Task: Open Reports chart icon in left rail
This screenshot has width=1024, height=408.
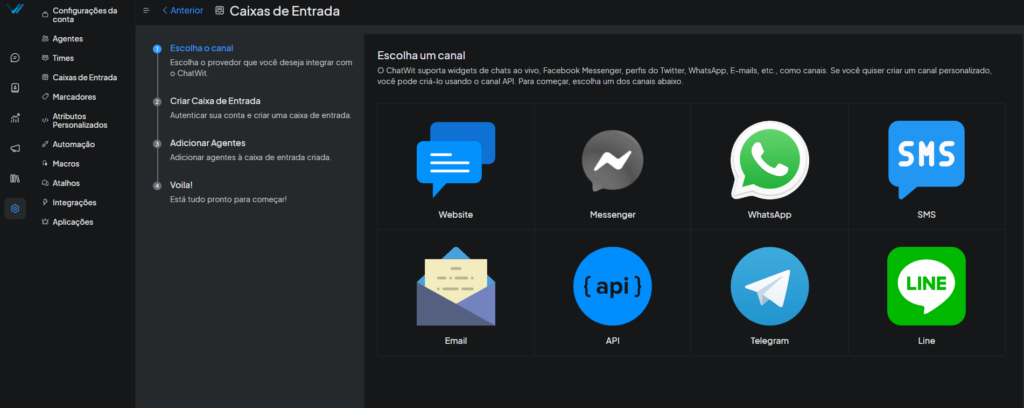Action: point(15,118)
